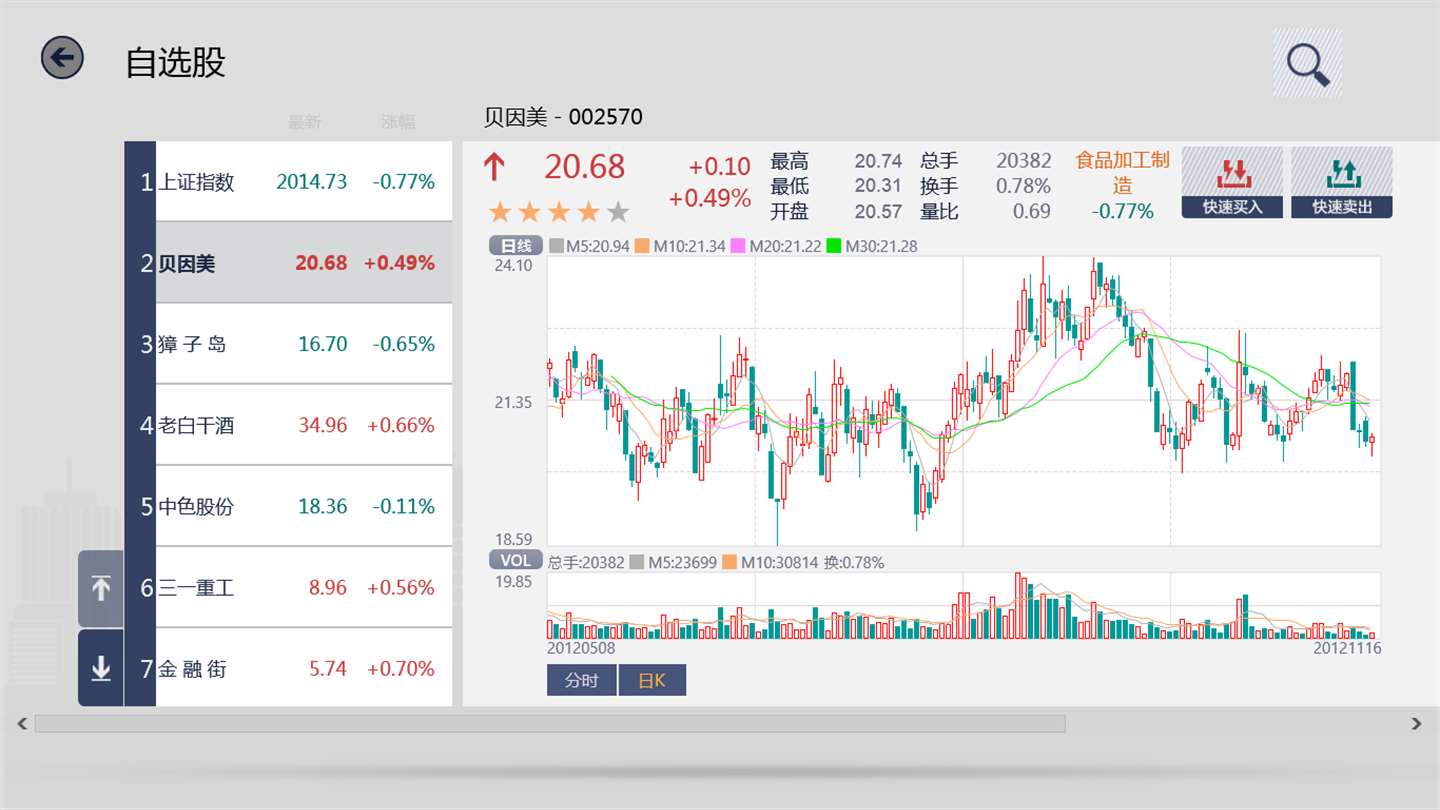The image size is (1440, 810).
Task: Switch to the 分时 intraday tab
Action: click(x=581, y=681)
